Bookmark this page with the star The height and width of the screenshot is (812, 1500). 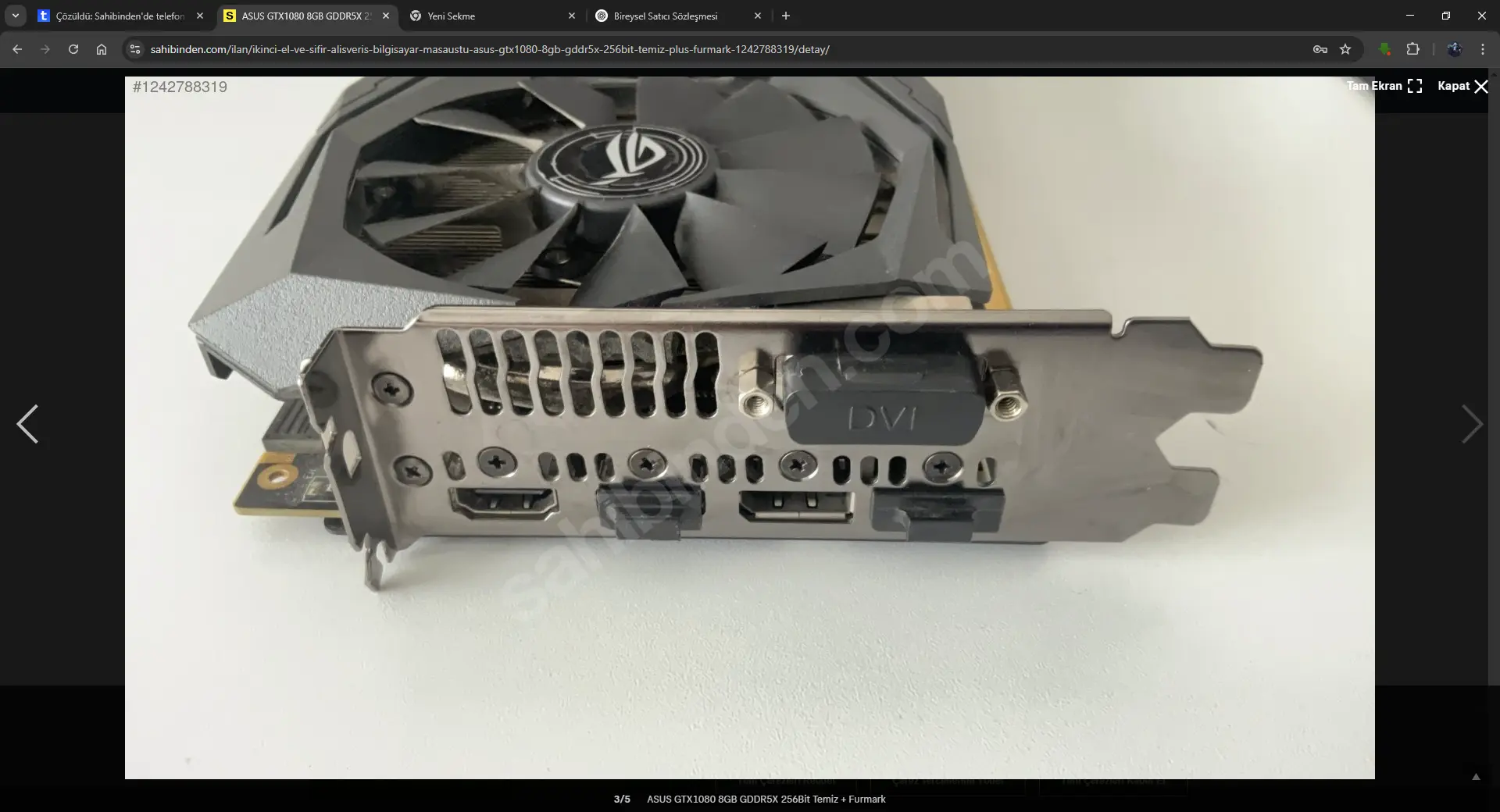(1345, 49)
